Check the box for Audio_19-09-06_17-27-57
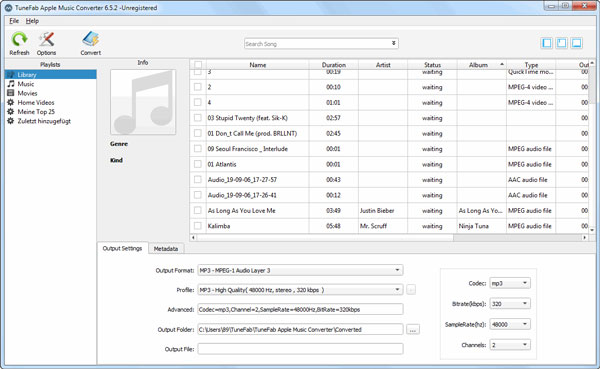 coord(197,180)
